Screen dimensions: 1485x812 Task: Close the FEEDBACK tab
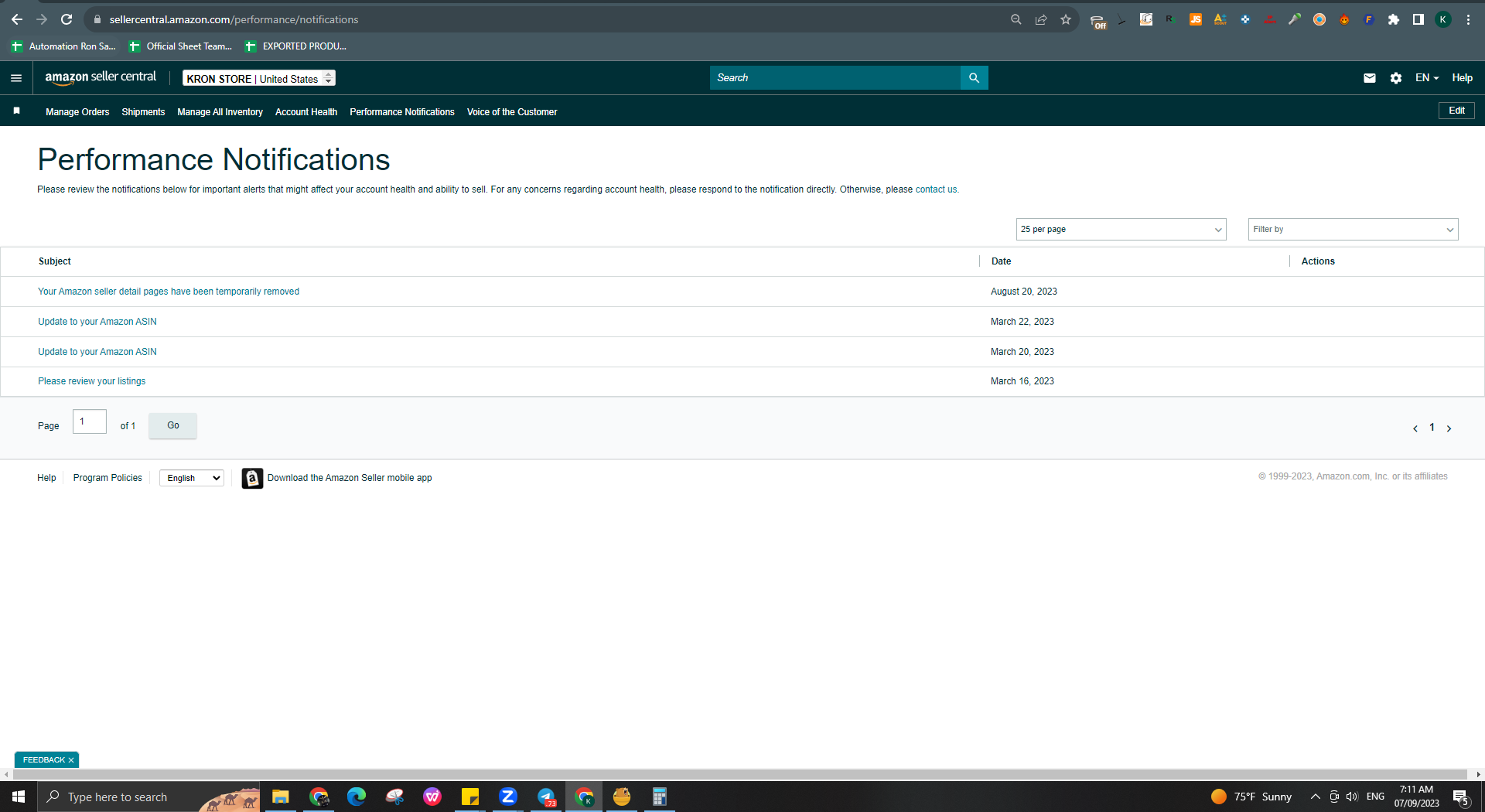pos(71,760)
